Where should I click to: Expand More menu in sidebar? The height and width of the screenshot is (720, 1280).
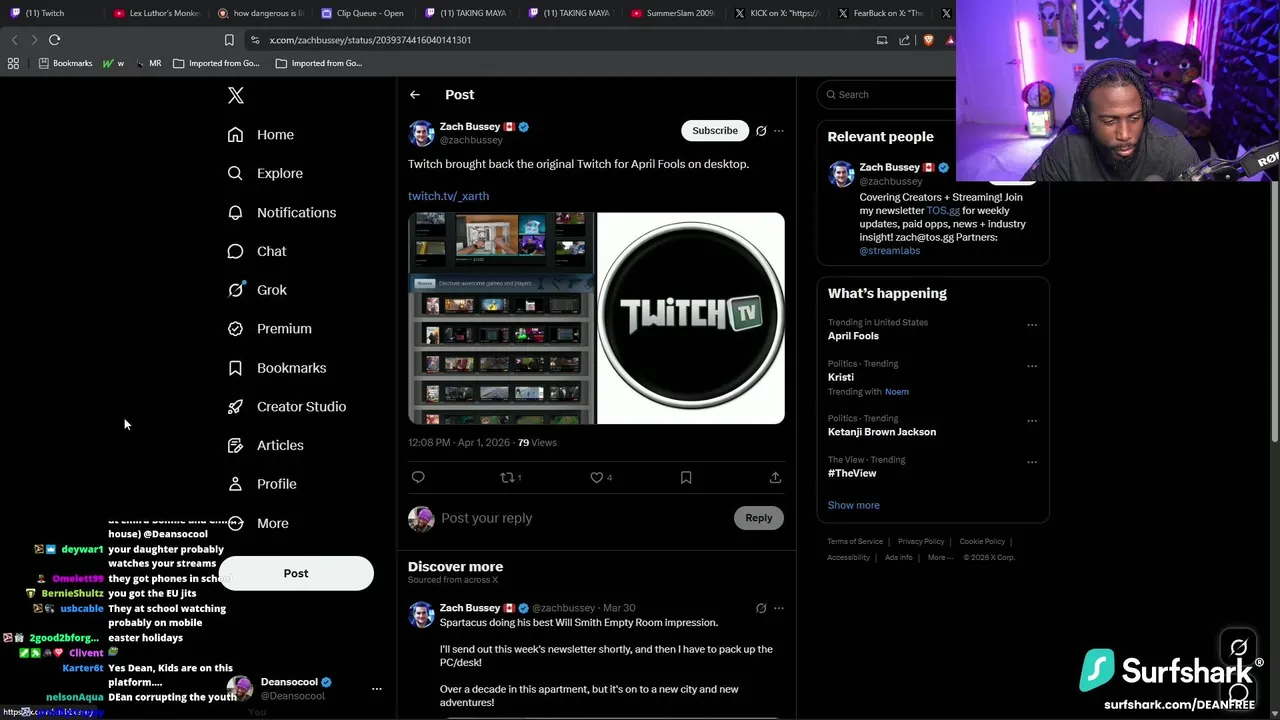[258, 523]
